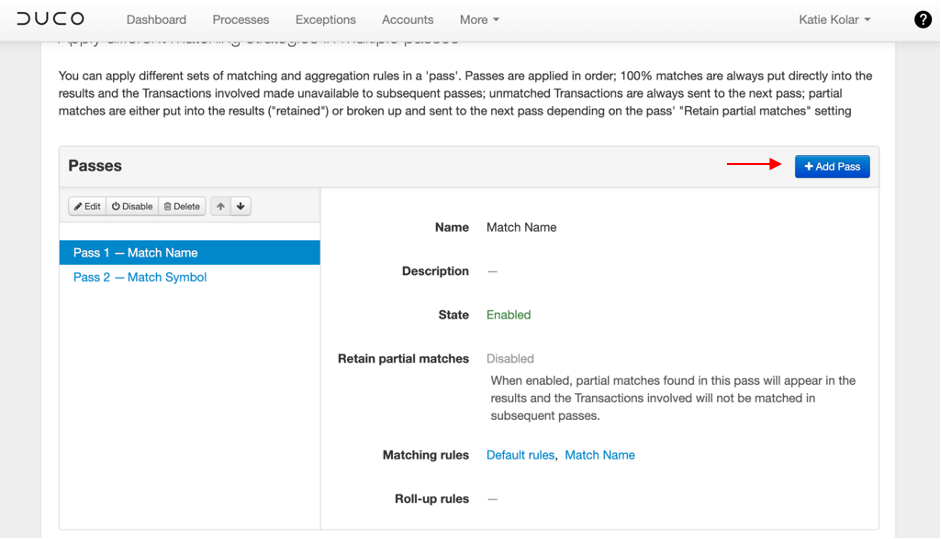Open the help question mark icon

coord(922,19)
